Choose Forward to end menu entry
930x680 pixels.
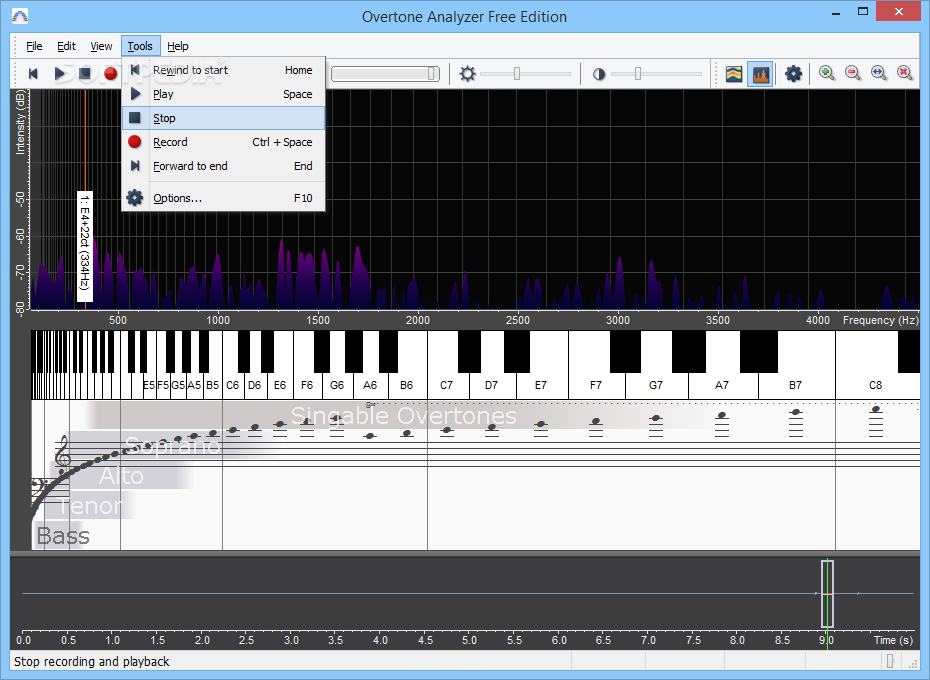click(x=224, y=166)
